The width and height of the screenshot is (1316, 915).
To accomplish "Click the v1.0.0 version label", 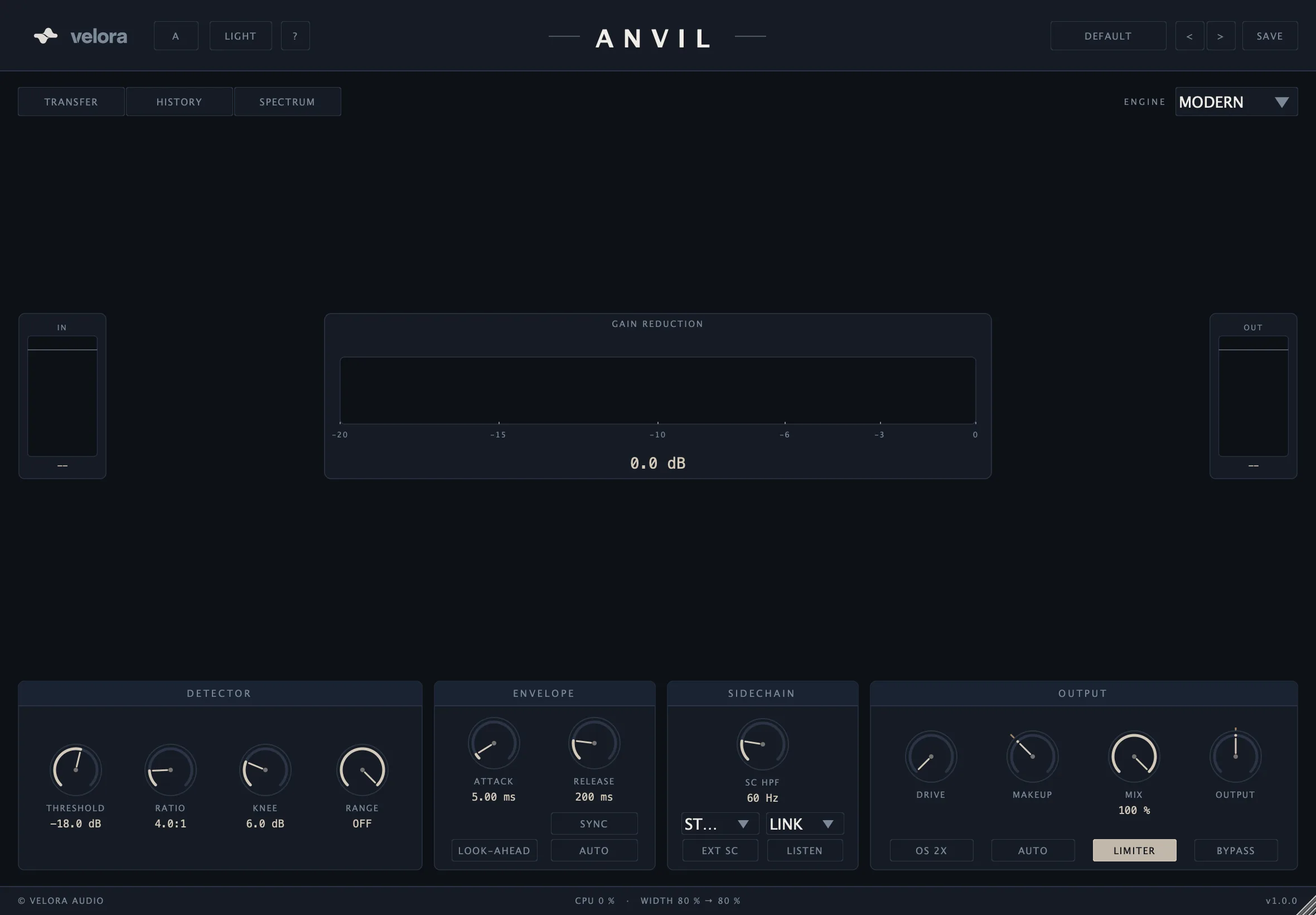I will (x=1281, y=900).
